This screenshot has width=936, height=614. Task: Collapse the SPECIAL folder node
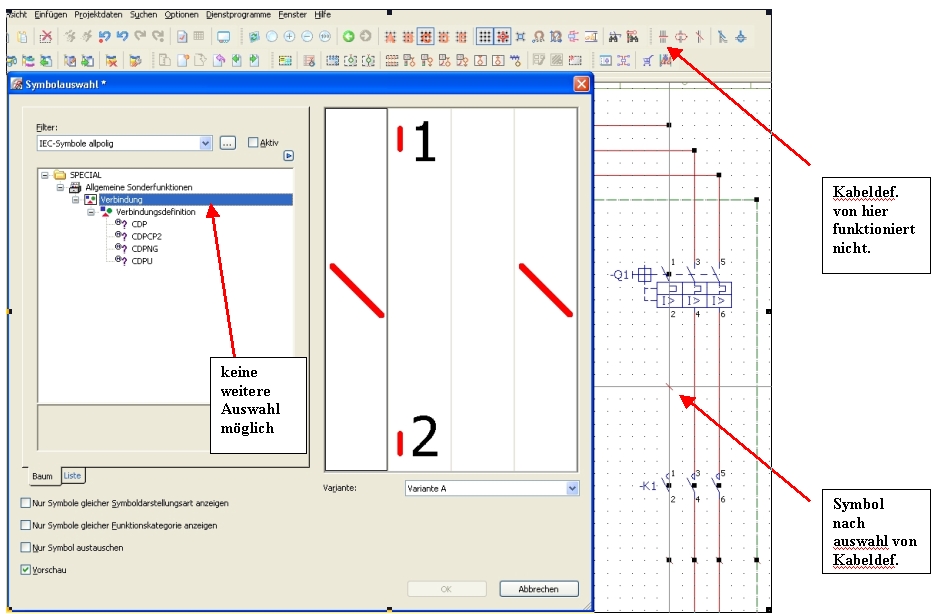coord(45,175)
